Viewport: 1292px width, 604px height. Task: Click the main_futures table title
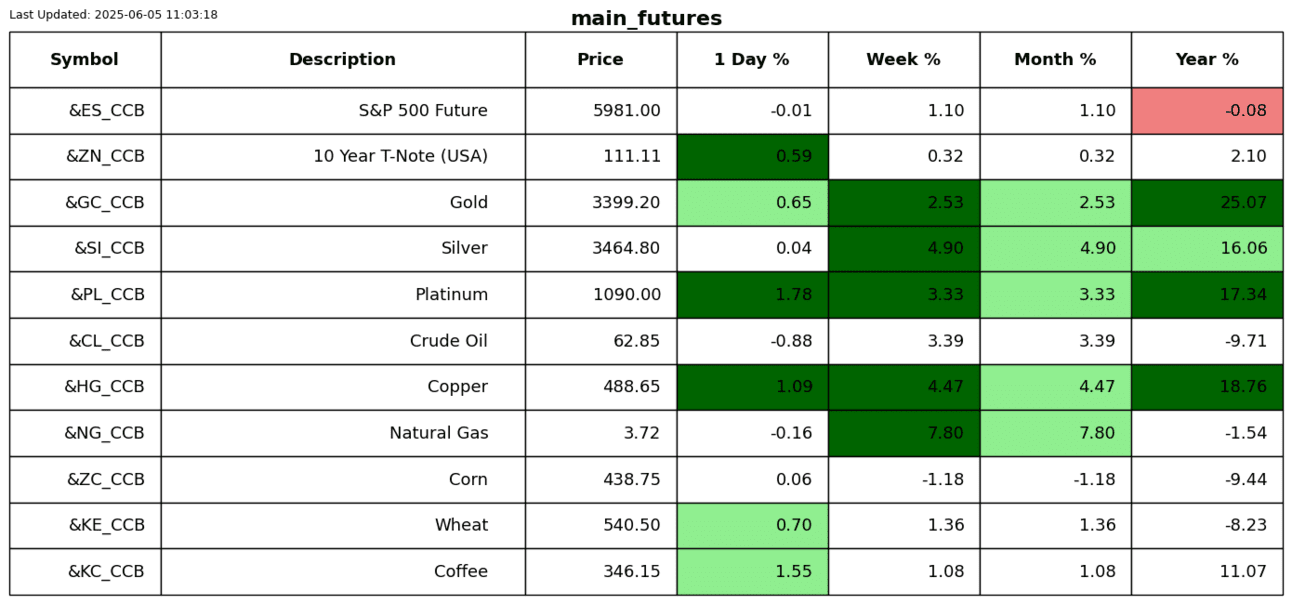(646, 19)
